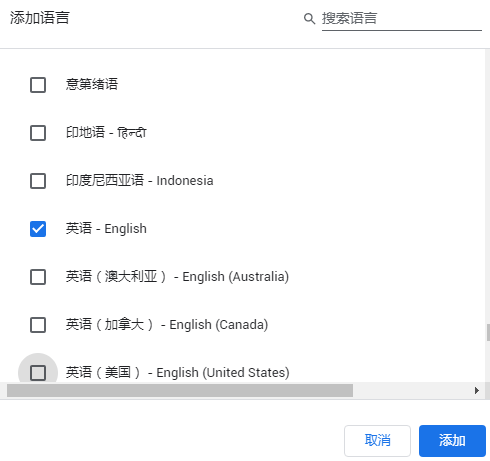Screen dimensions: 490x461
Task: Click the 印度尼西亚语 - Indonesia label
Action: (139, 181)
